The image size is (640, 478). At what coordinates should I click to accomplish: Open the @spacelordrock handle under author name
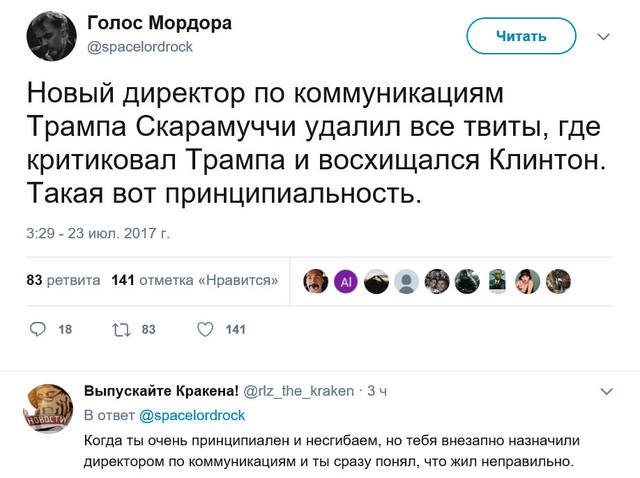point(140,47)
